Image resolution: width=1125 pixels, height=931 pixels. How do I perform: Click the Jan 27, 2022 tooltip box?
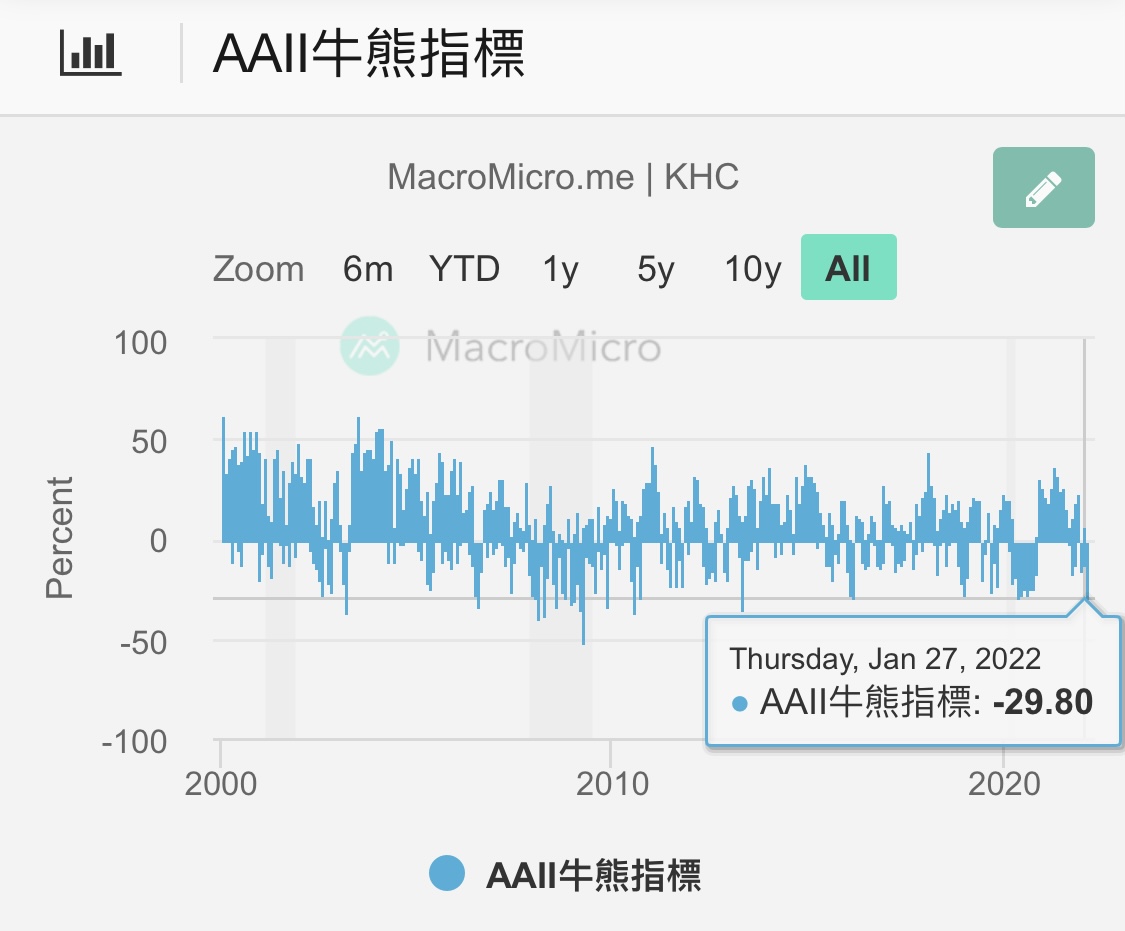point(911,681)
